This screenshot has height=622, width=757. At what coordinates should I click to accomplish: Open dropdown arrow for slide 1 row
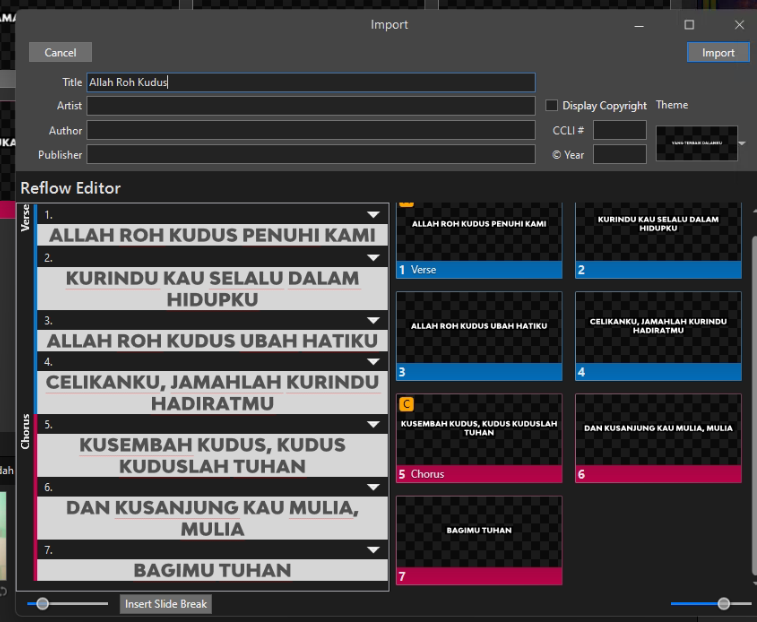(x=373, y=214)
